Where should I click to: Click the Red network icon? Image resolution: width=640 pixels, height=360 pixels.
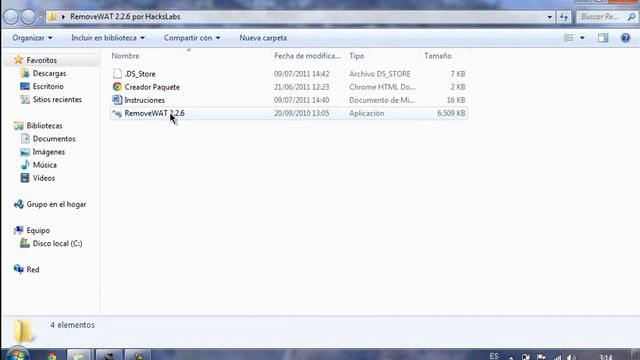[x=18, y=269]
